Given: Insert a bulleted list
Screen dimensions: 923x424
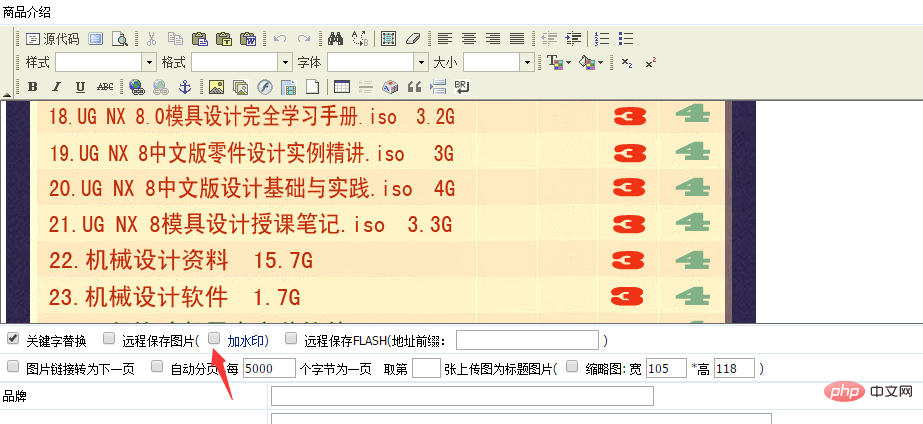Looking at the screenshot, I should point(626,39).
